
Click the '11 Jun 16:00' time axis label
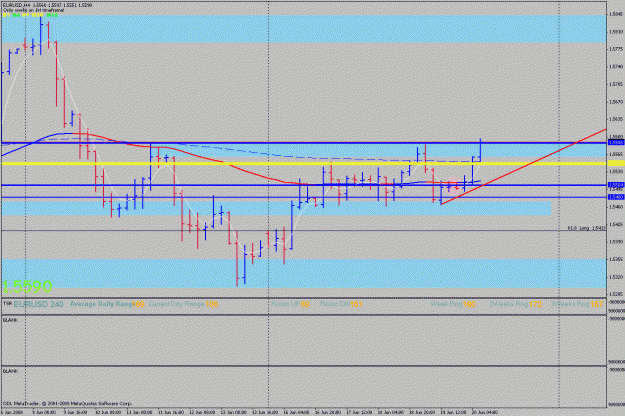[171, 412]
